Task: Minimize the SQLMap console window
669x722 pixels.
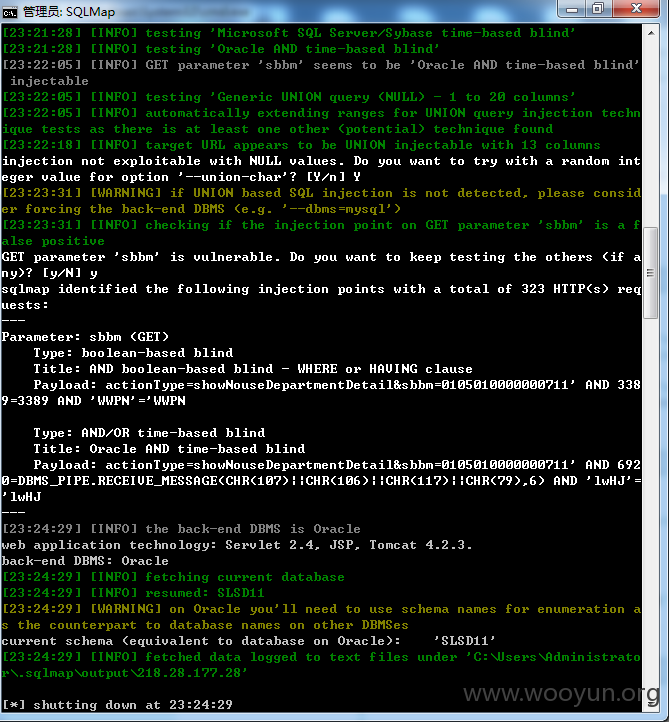Action: coord(572,9)
